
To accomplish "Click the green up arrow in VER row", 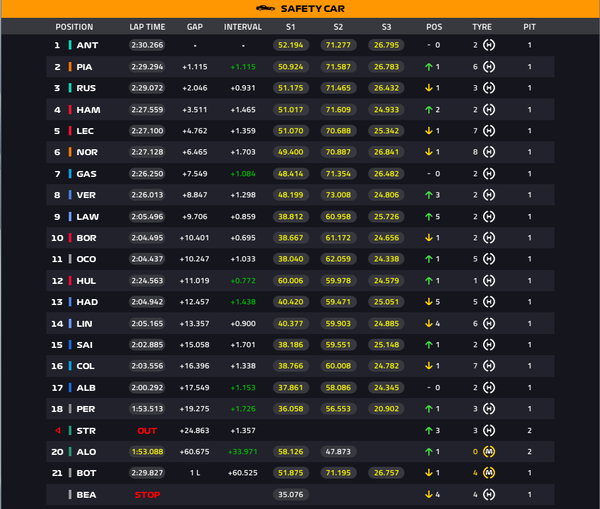I will (429, 195).
